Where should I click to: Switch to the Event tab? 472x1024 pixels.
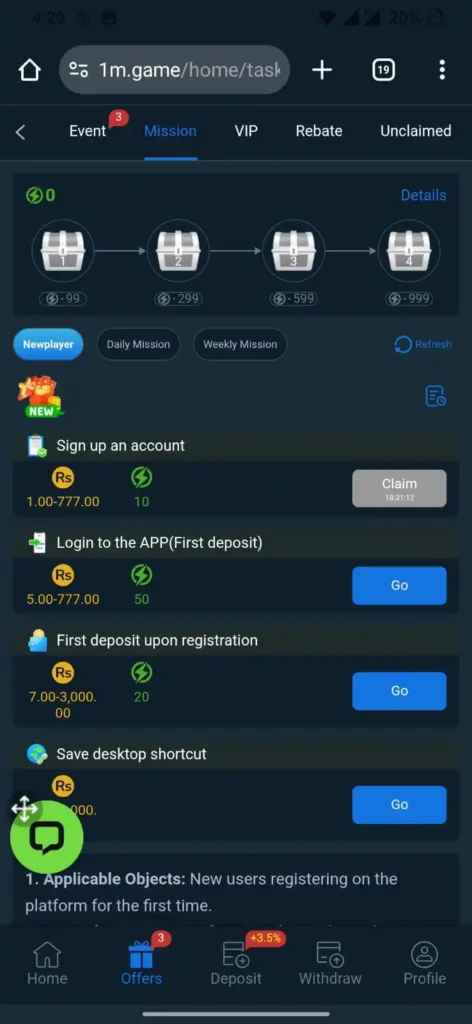(87, 131)
